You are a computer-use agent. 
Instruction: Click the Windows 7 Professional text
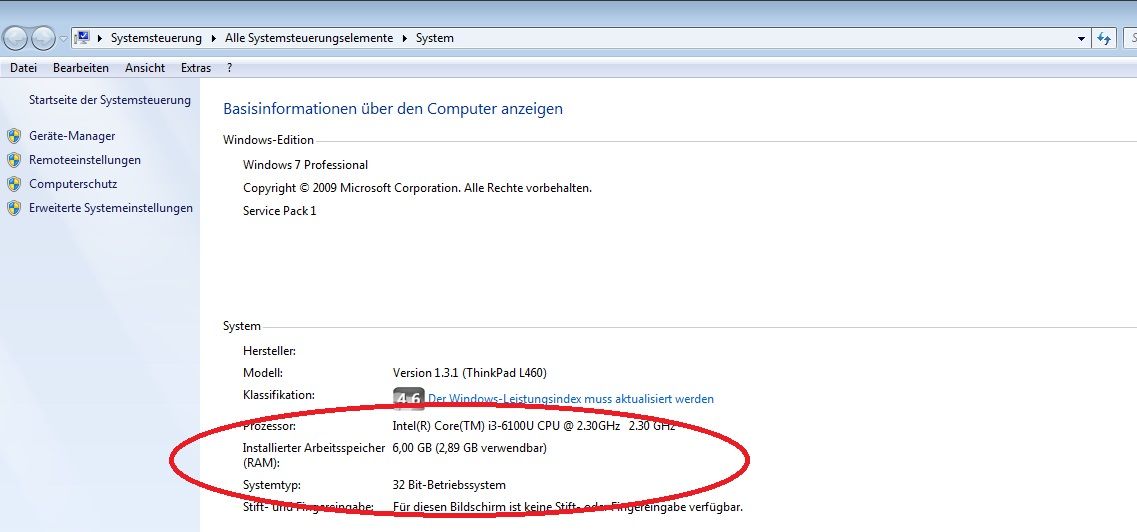[x=305, y=165]
